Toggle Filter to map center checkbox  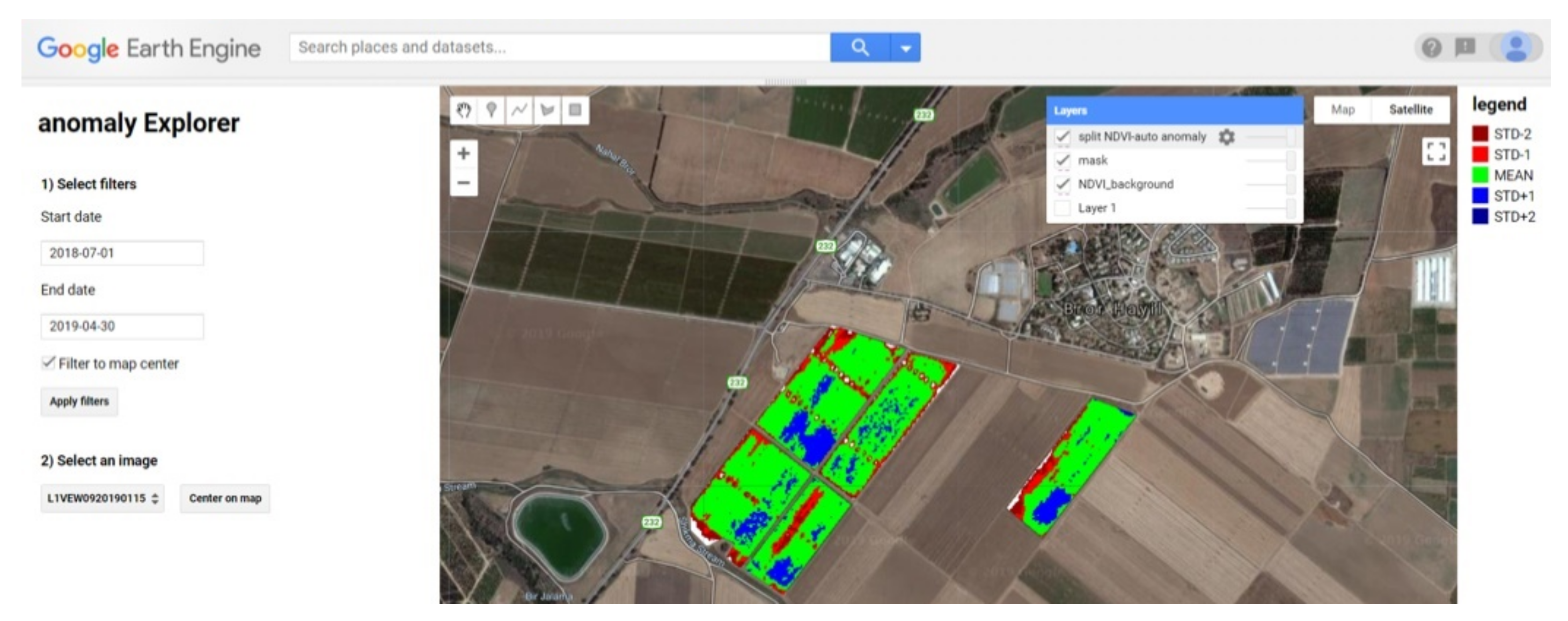coord(48,363)
